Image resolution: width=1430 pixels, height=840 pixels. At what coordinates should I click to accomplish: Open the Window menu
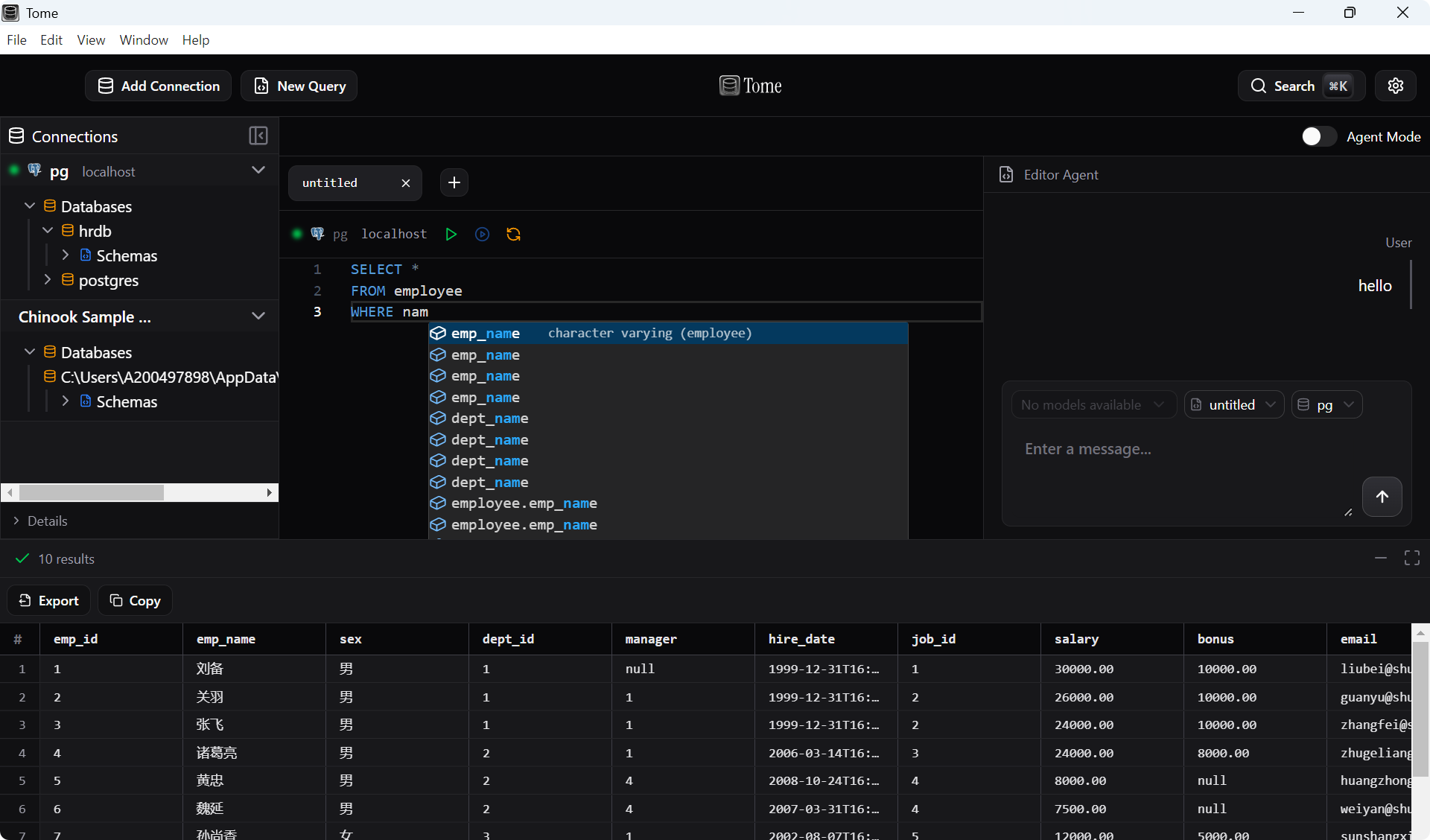[x=144, y=40]
